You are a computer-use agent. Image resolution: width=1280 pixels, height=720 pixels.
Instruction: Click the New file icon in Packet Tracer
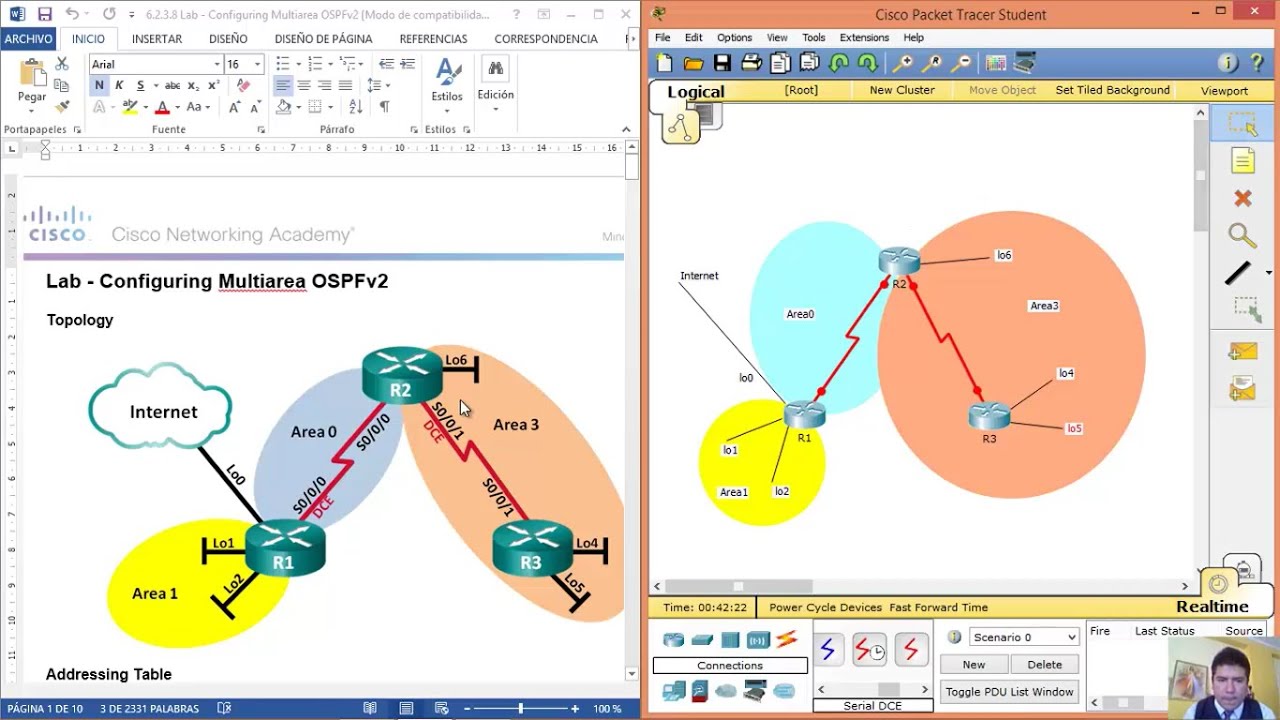point(665,63)
